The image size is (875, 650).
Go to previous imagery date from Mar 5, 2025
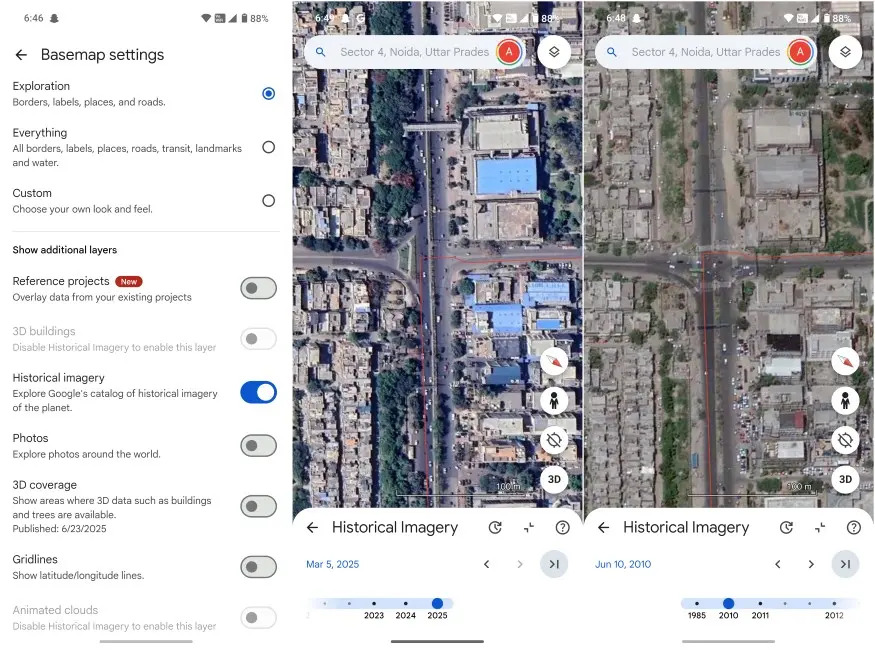487,565
